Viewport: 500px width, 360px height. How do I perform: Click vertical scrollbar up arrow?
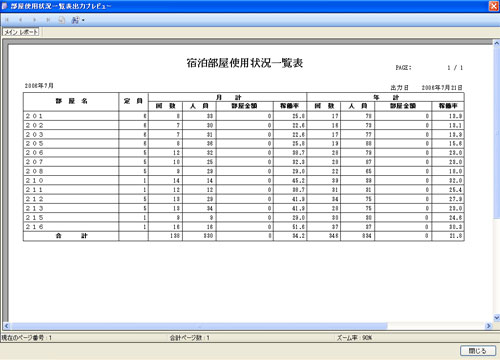pyautogui.click(x=496, y=43)
